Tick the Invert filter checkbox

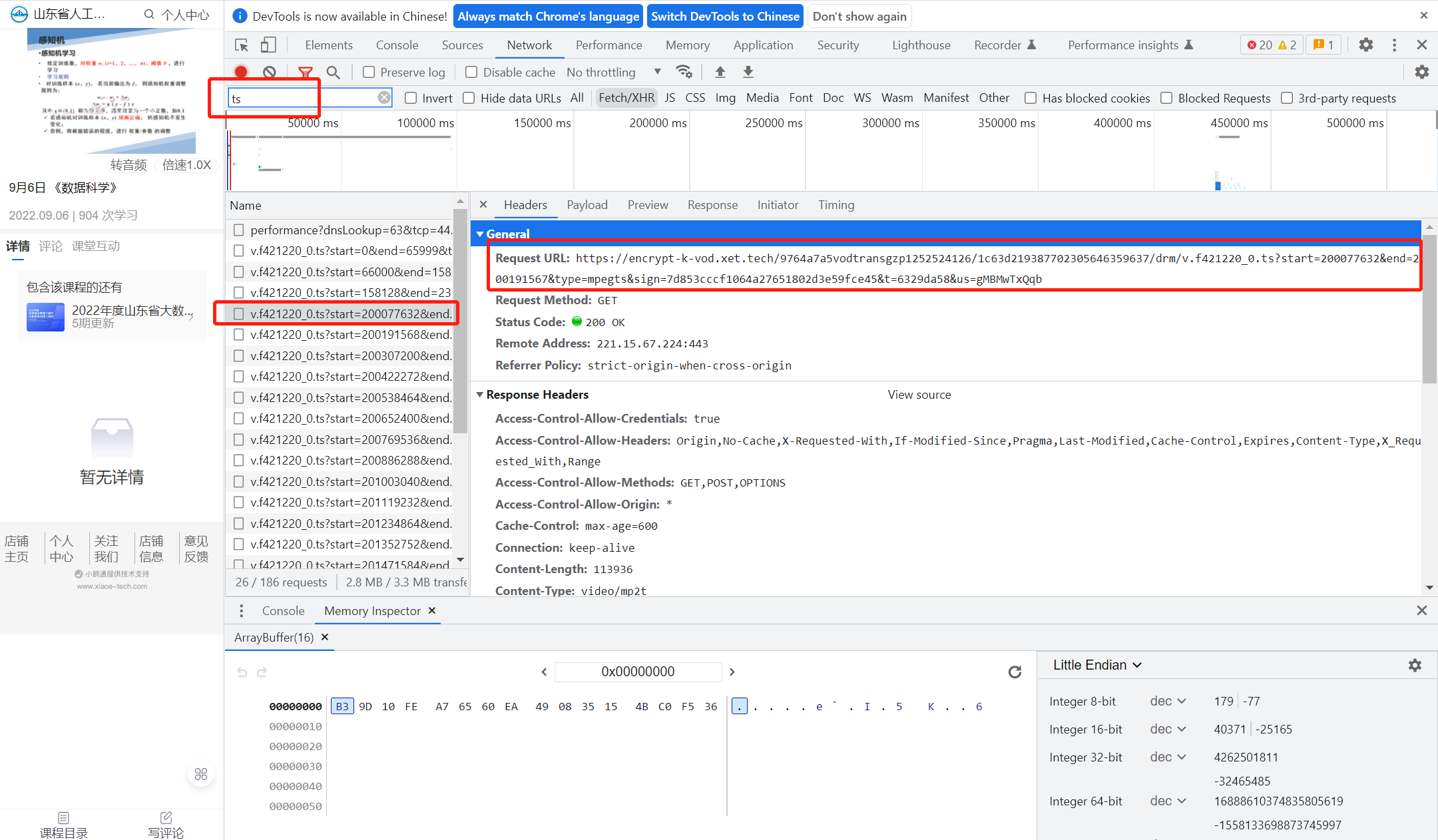tap(411, 98)
